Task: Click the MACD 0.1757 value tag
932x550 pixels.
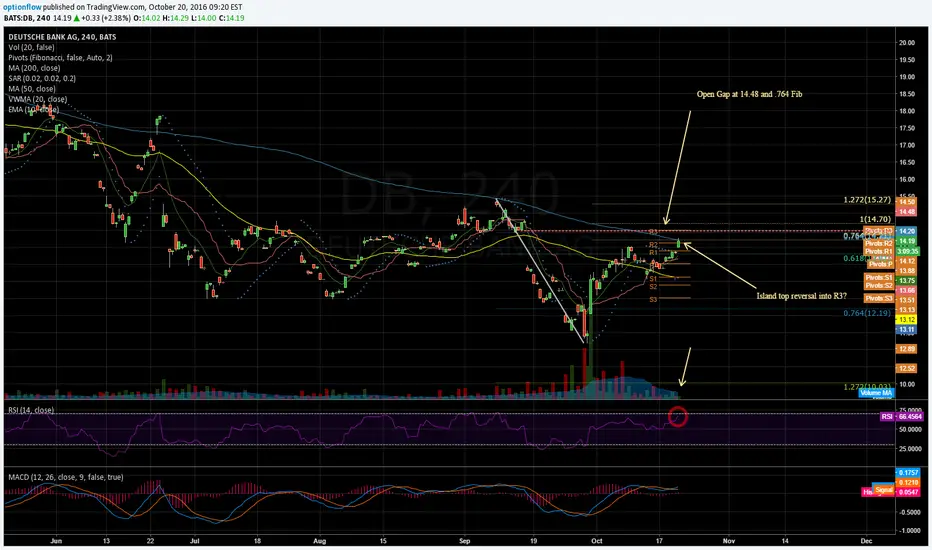Action: (908, 473)
